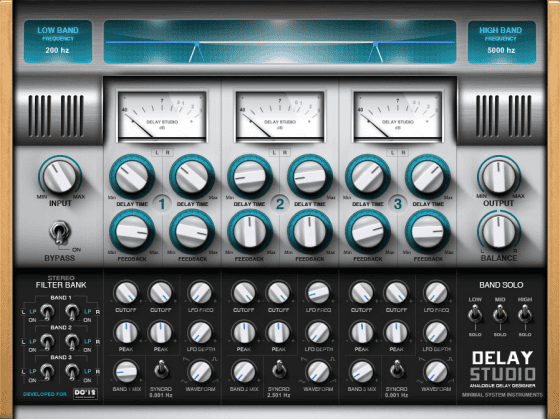Screen dimensions: 560x419
Task: Click the Minimal System Instruments text
Action: 502,395
